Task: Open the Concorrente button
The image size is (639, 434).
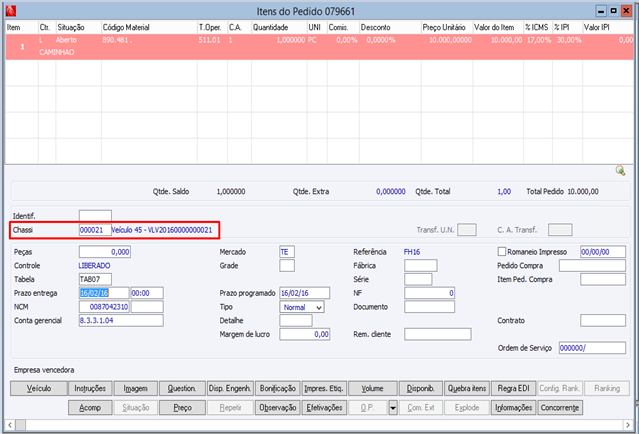Action: (560, 408)
